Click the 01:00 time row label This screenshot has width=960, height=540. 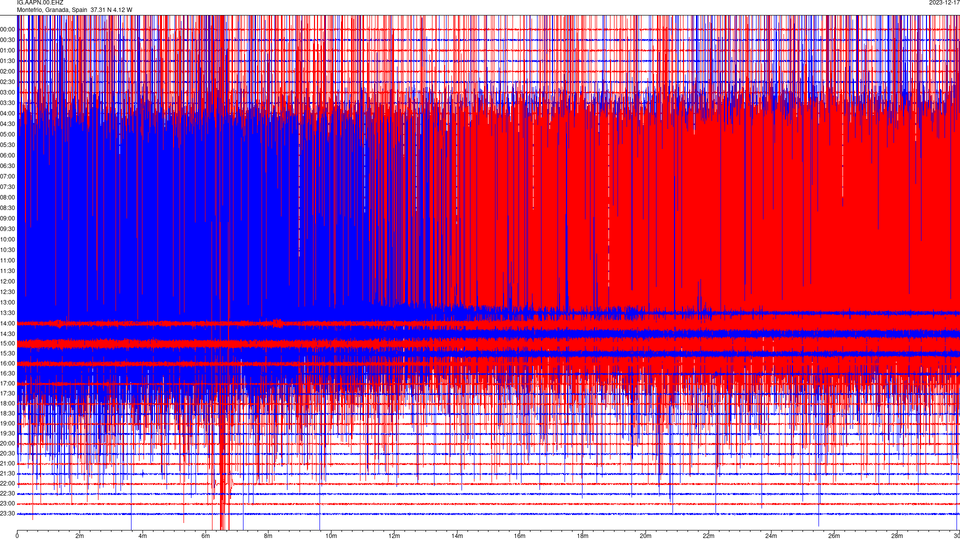7,50
